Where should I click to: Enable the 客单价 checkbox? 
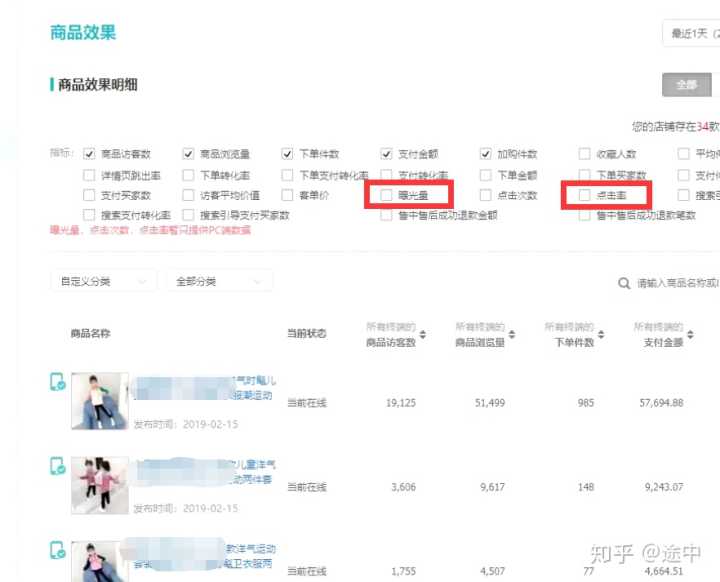(287, 195)
